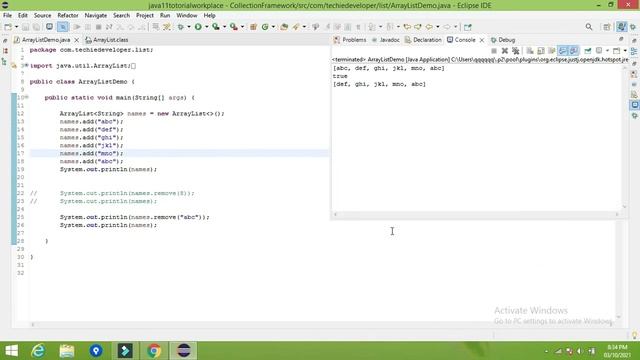The image size is (640, 360).
Task: Select the Problems view tab
Action: 350,40
